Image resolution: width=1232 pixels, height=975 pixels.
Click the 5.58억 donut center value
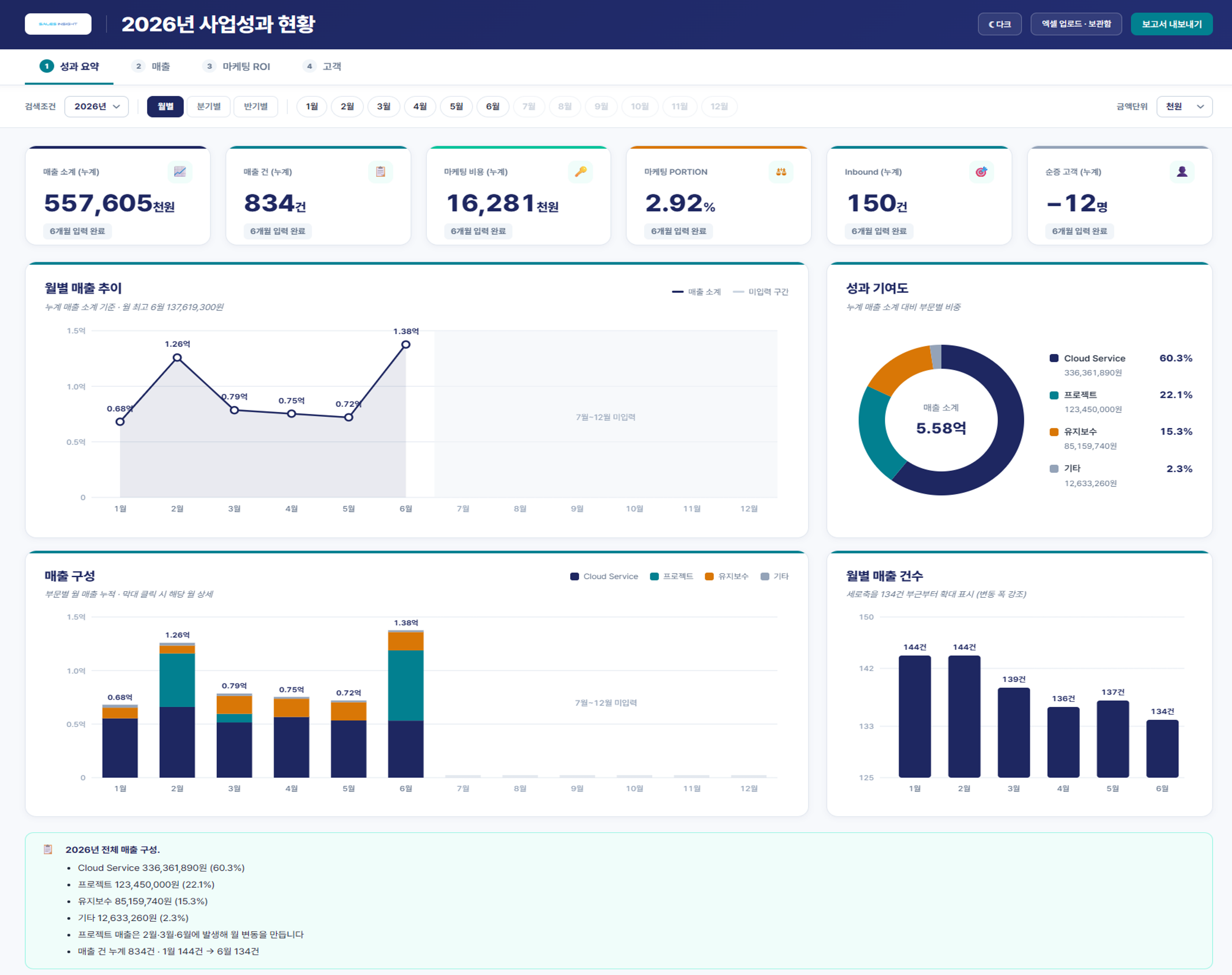tap(941, 428)
